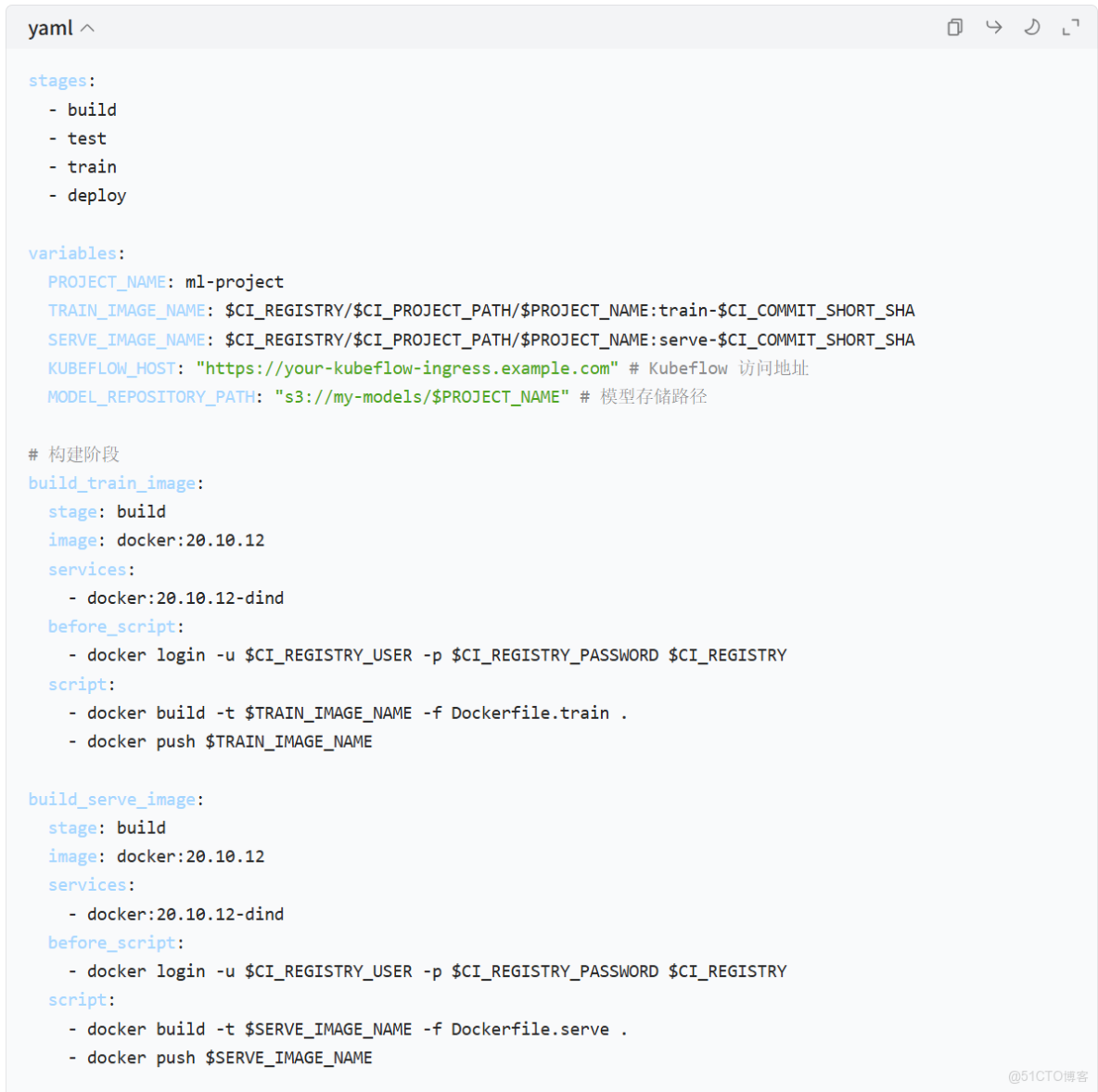
Task: Click the docker:20.10.12 image value
Action: click(190, 540)
